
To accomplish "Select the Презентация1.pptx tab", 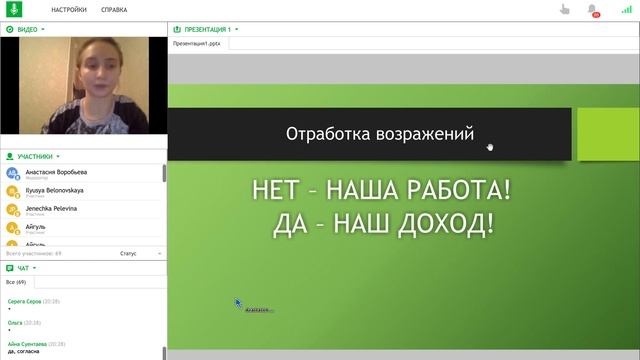I will [x=197, y=43].
